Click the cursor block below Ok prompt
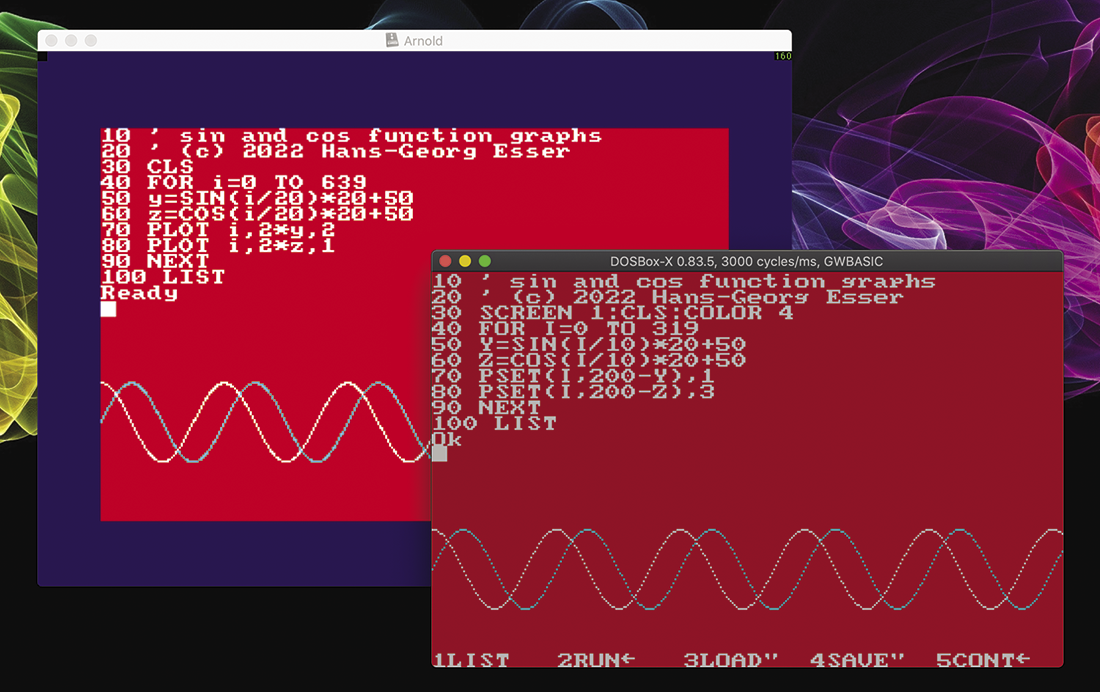 439,453
